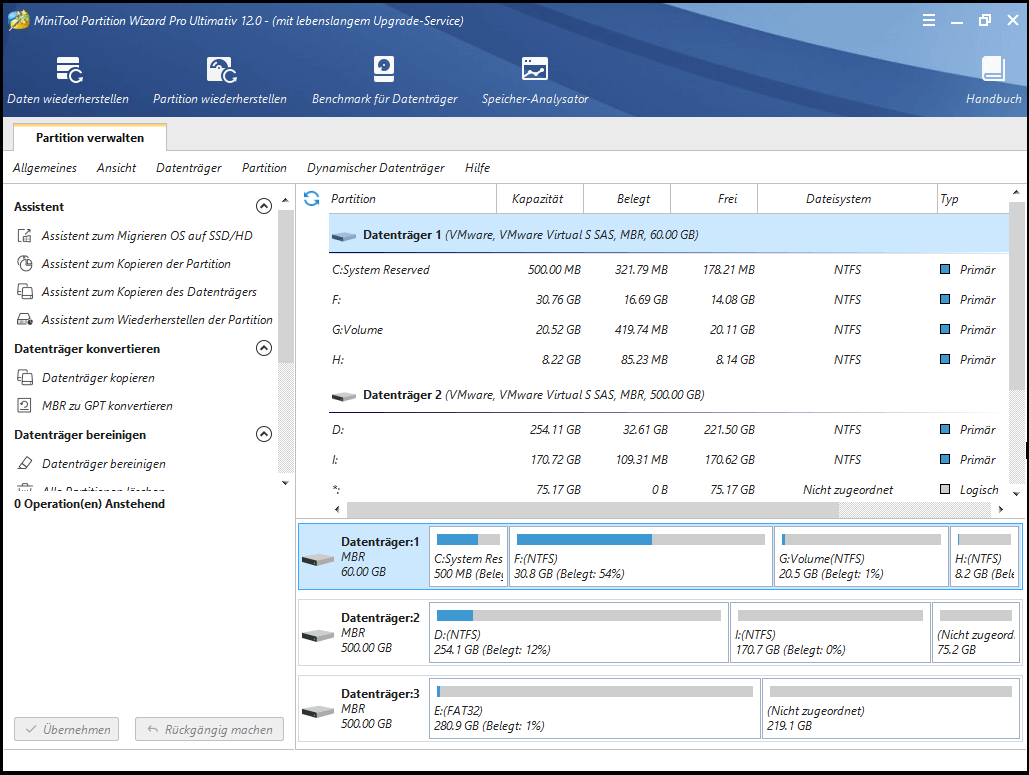Screen dimensions: 1029x775
Task: Click Datenträger bereinigen eraser icon
Action: [x=24, y=463]
